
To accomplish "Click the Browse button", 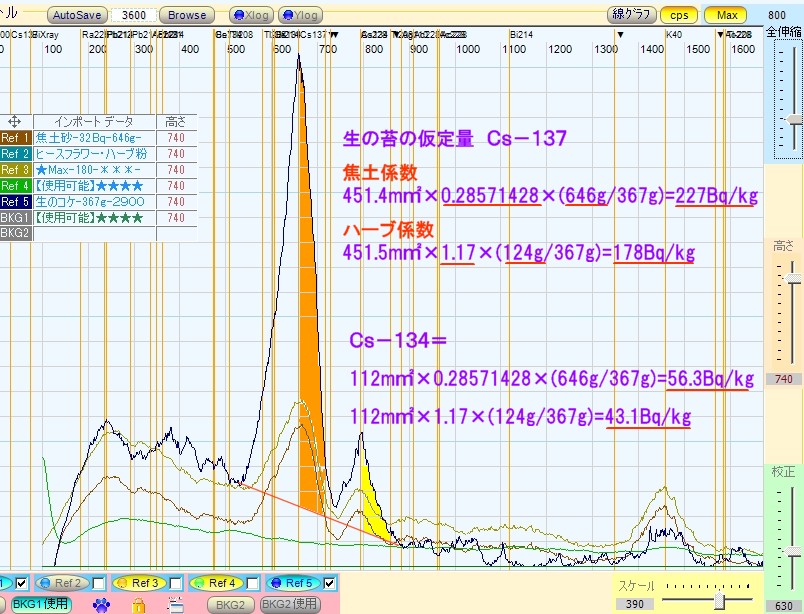I will (187, 15).
